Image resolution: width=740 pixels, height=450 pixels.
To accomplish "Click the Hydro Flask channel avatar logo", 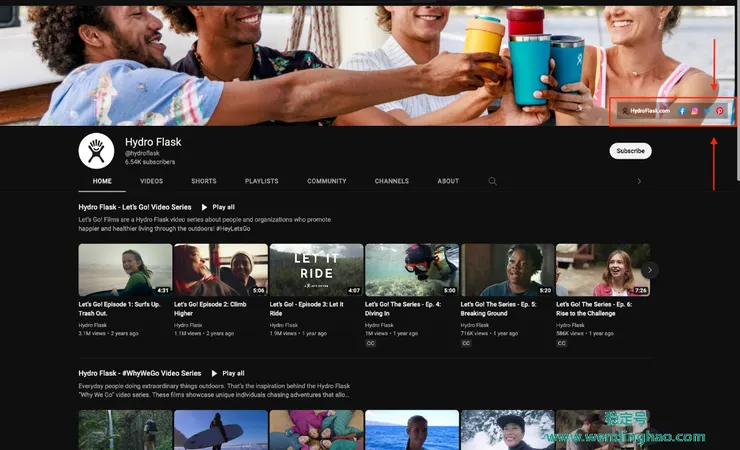I will click(x=96, y=151).
